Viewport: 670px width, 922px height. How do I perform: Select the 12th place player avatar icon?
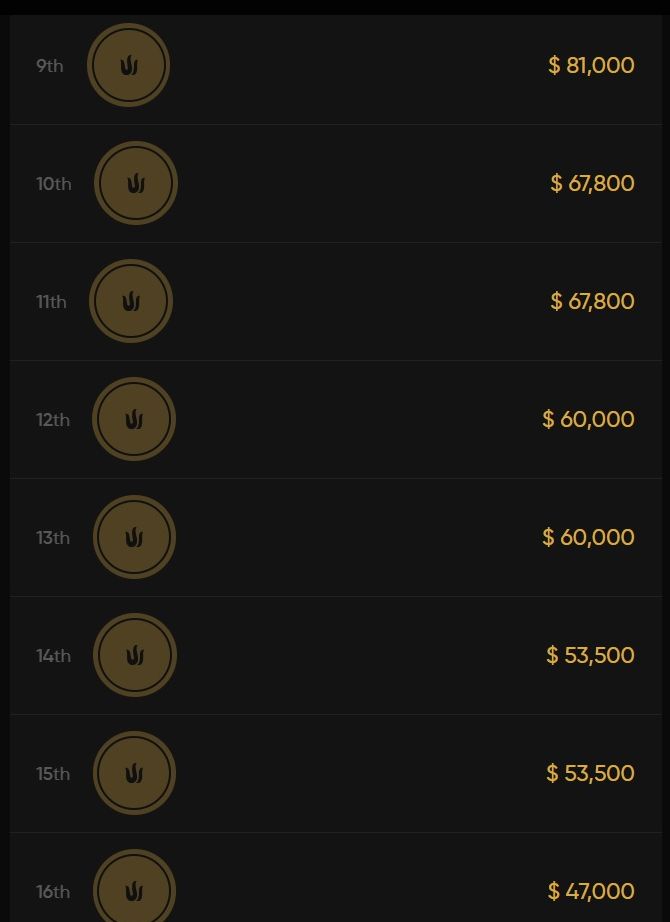tap(134, 420)
